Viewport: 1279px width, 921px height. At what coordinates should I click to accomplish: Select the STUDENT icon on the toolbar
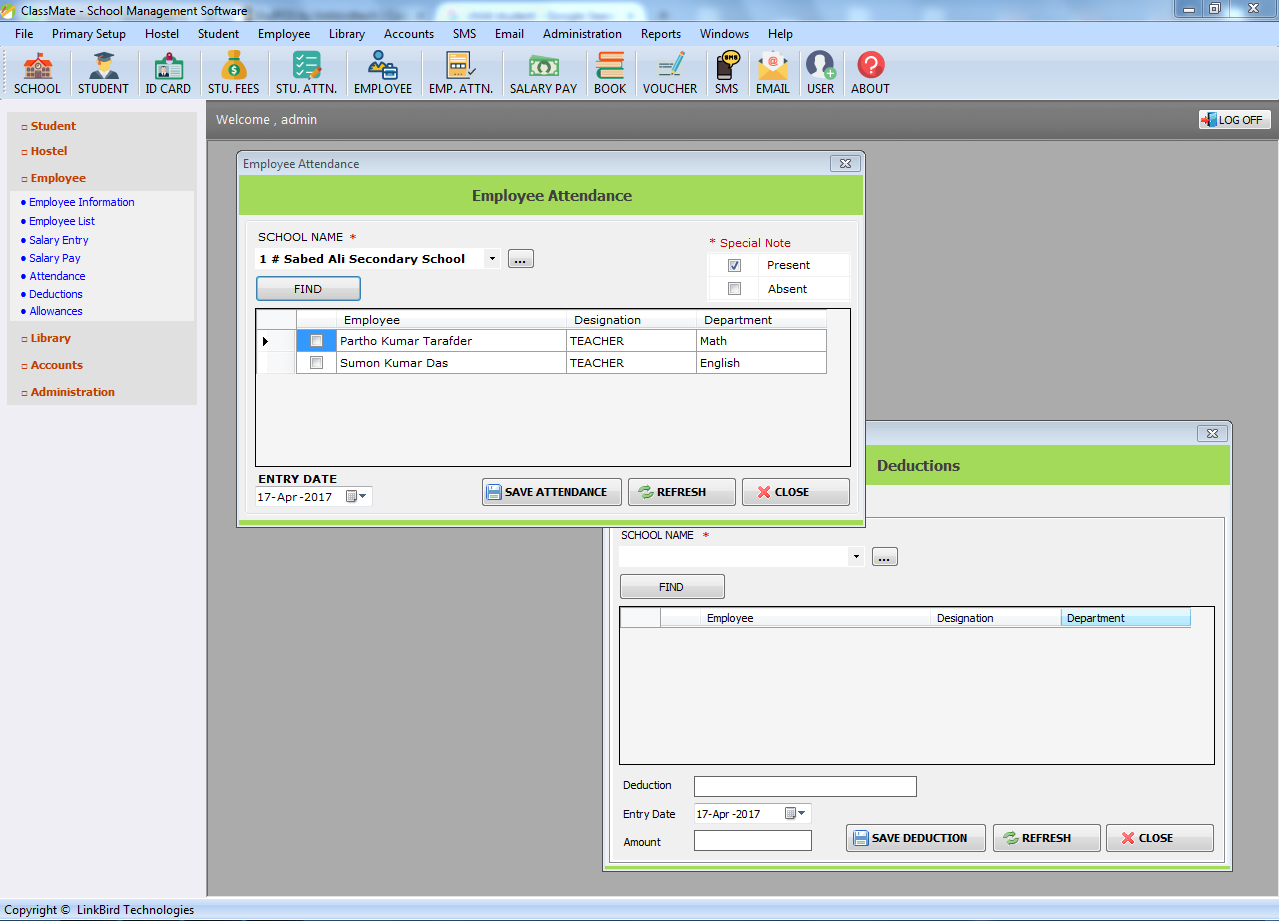[x=103, y=70]
